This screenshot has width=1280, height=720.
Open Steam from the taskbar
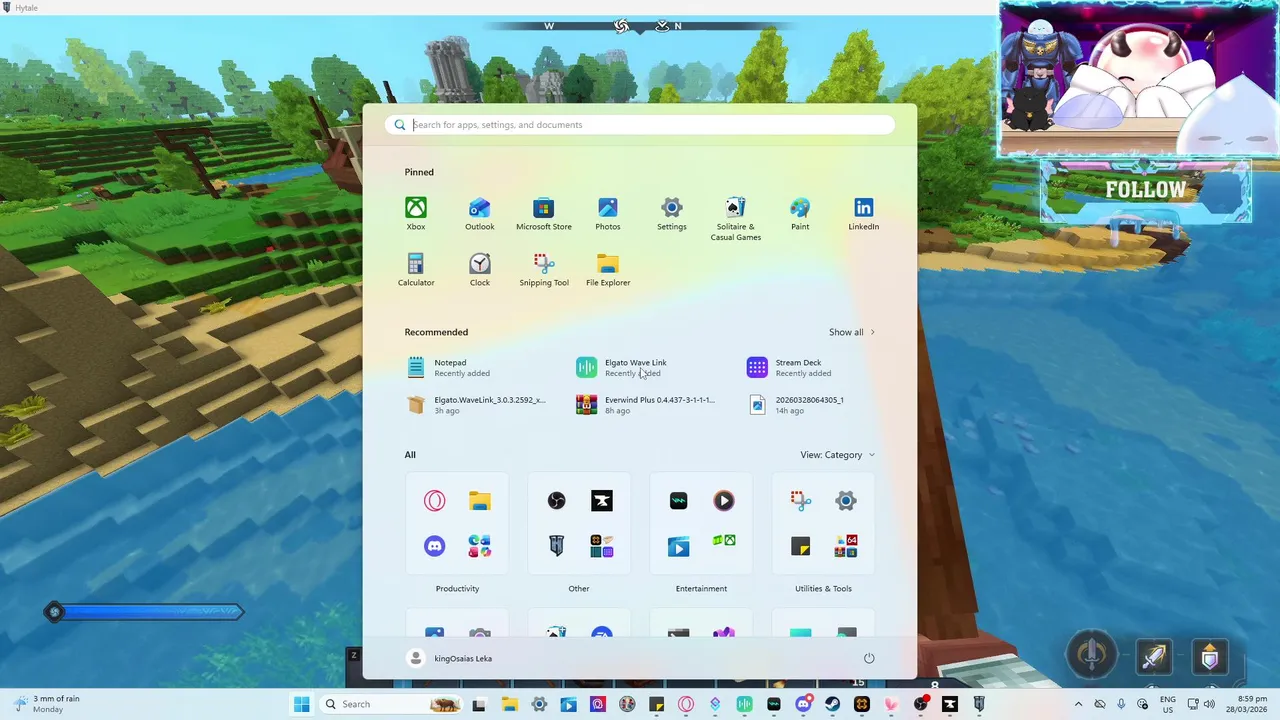pos(832,704)
